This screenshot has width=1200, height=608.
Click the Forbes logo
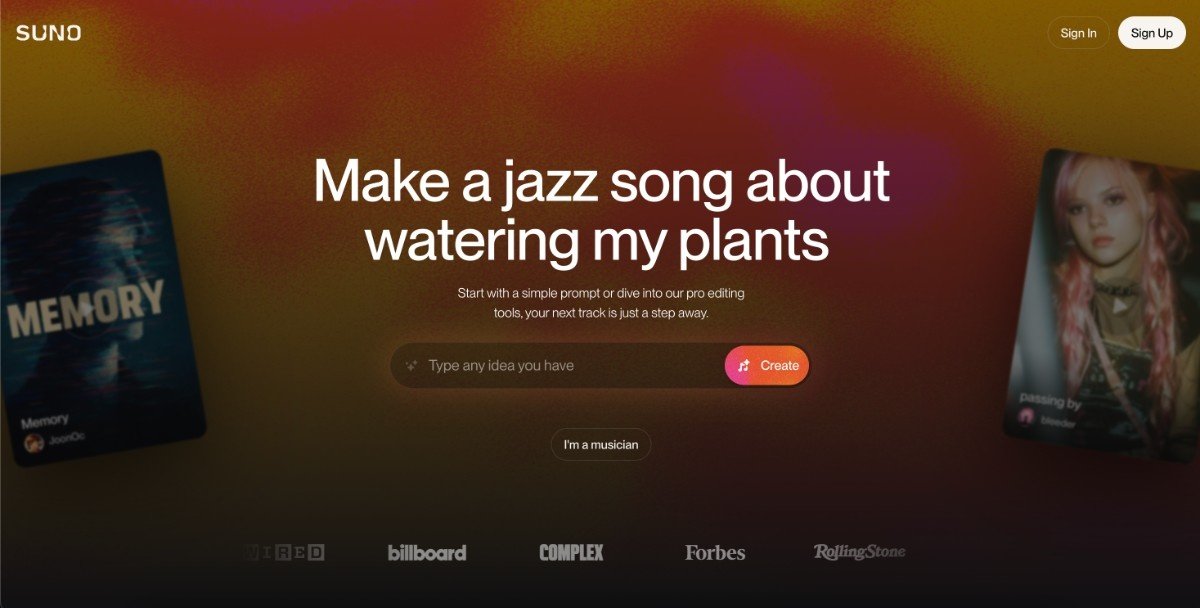(x=715, y=552)
